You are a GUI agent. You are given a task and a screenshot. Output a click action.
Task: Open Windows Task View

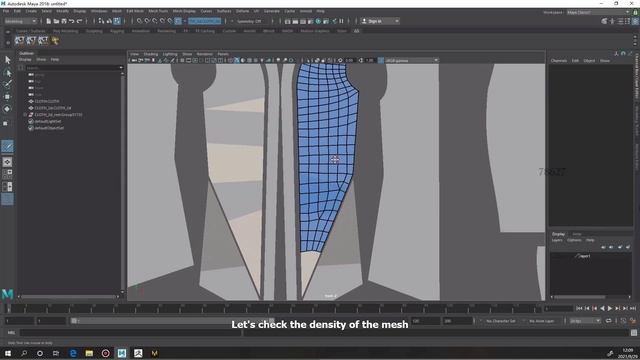click(x=56, y=353)
